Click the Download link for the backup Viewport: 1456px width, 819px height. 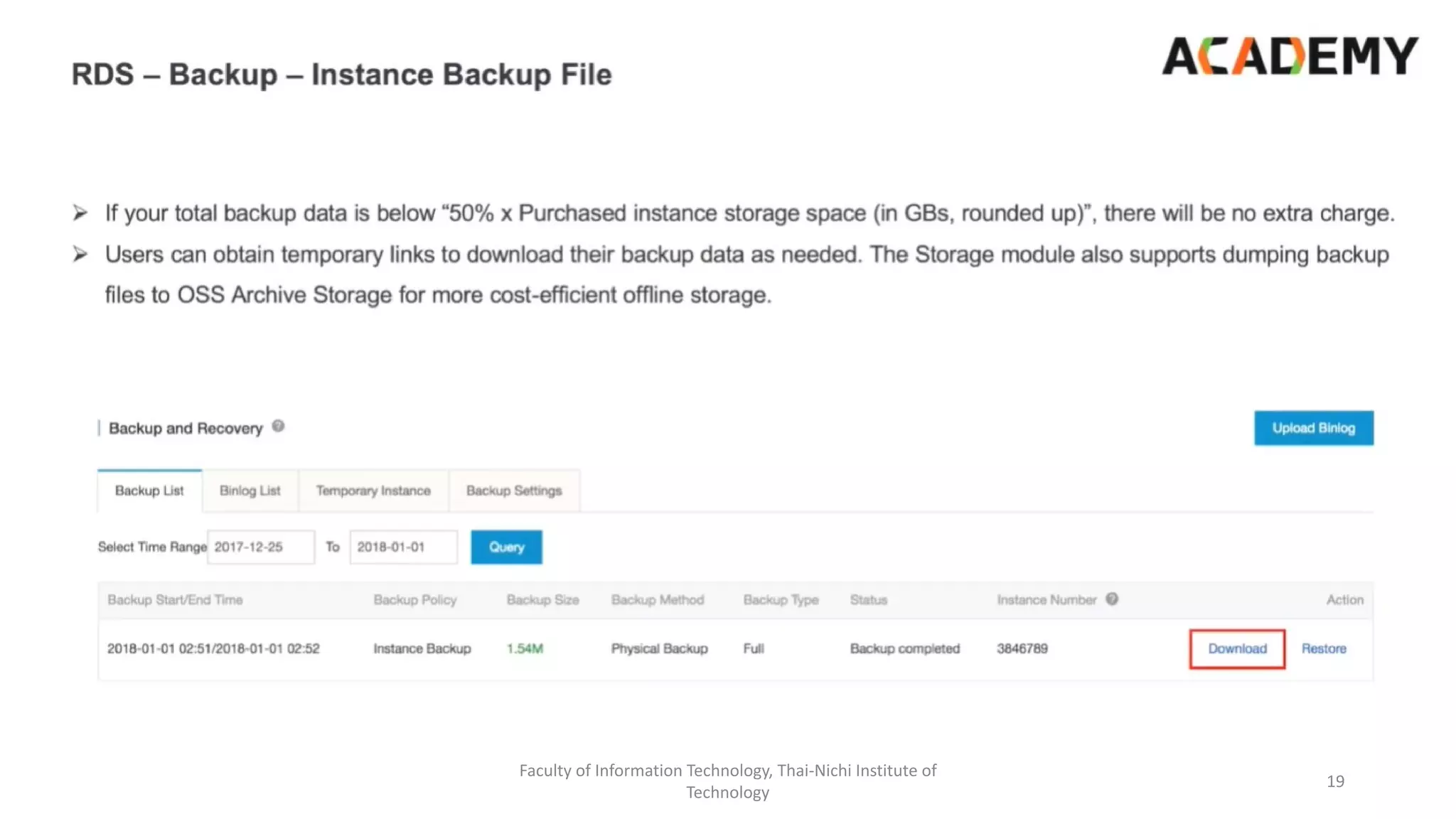point(1237,648)
